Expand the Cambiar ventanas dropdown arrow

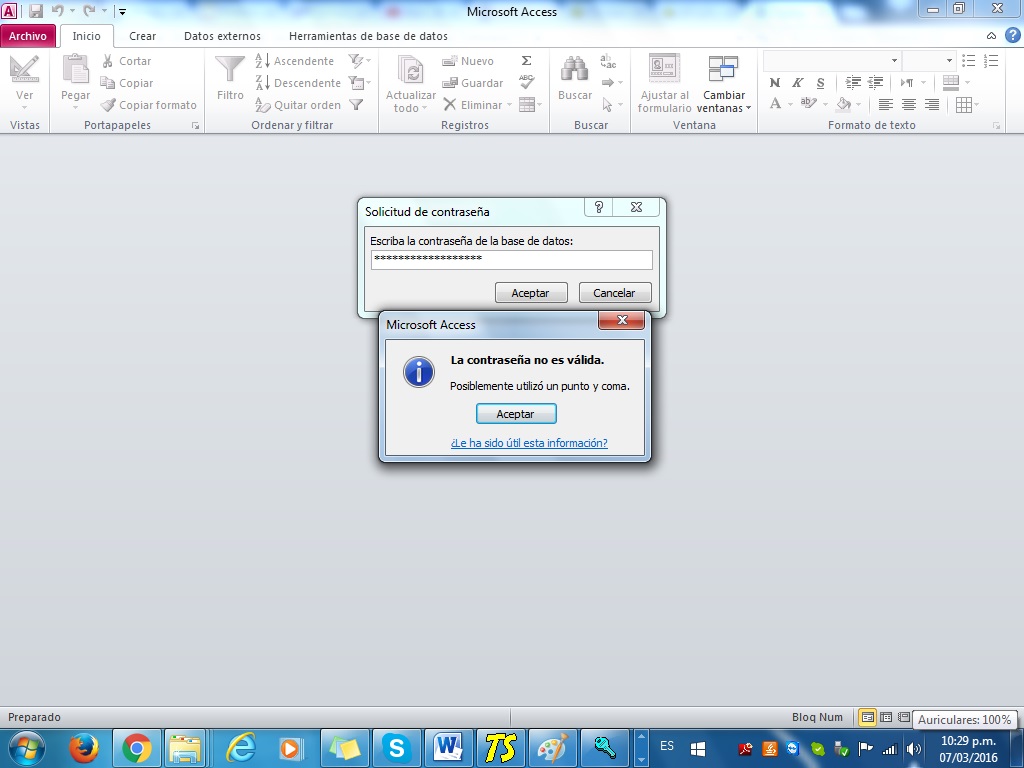pyautogui.click(x=748, y=108)
